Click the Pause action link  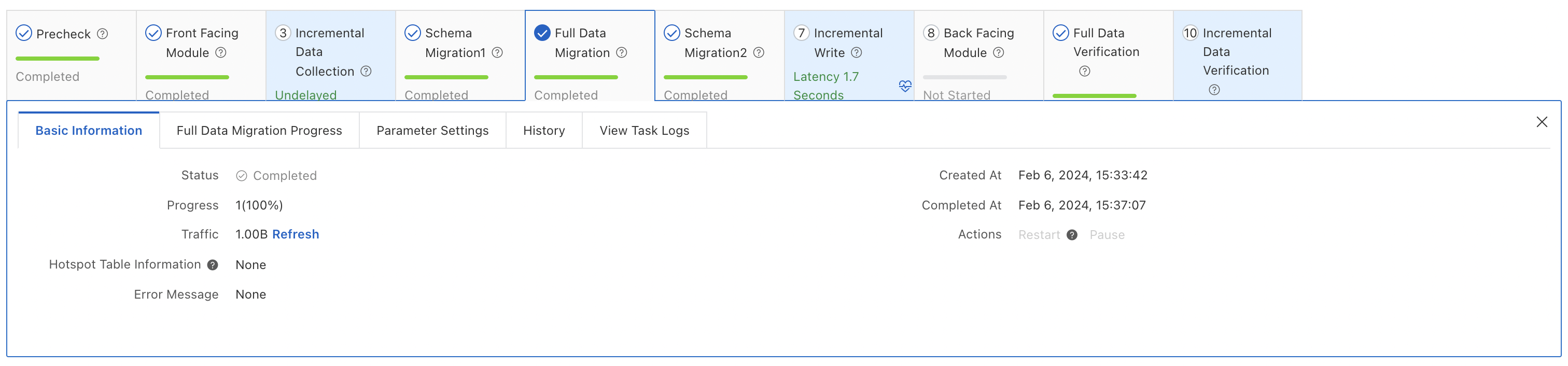[1107, 235]
